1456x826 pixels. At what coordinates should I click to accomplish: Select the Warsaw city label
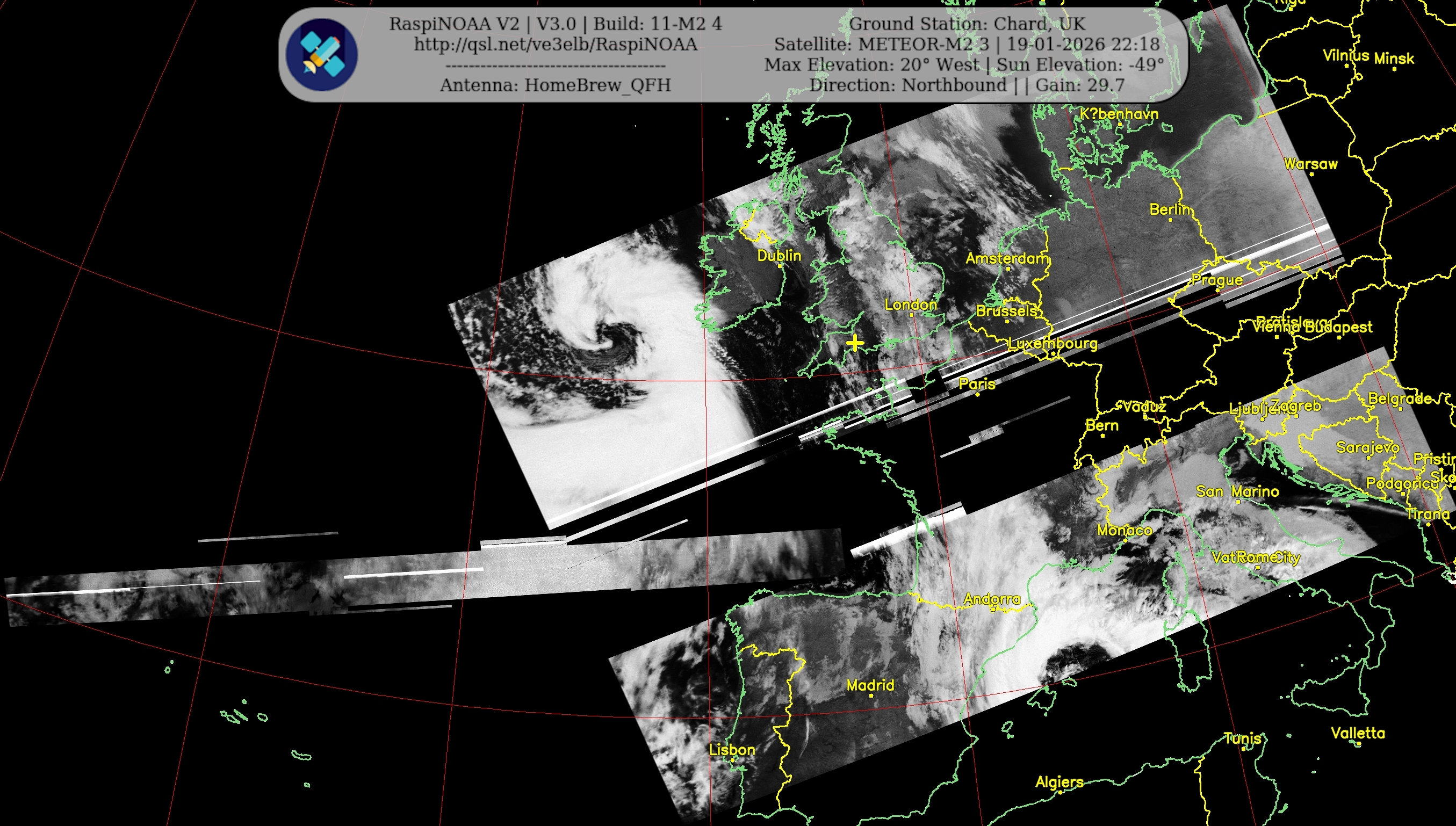(x=1311, y=164)
